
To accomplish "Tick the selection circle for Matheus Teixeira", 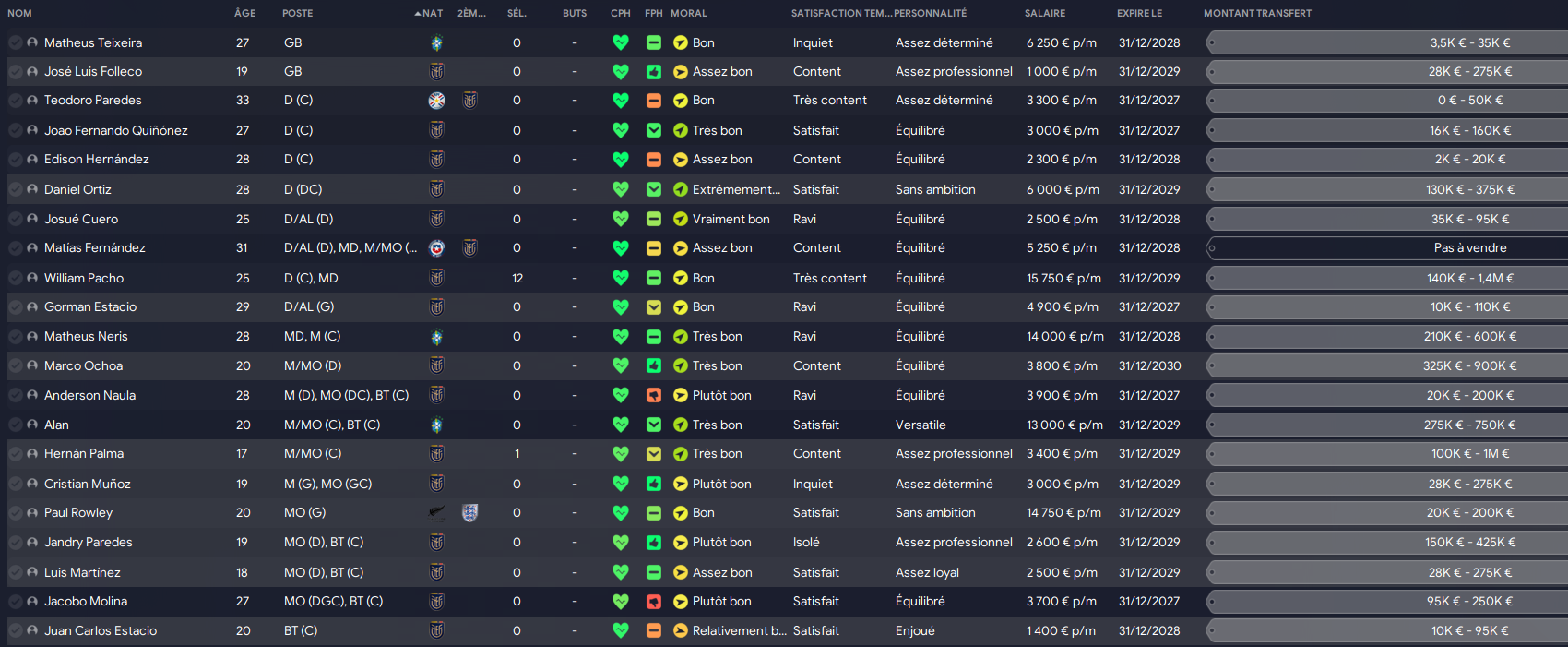I will coord(16,42).
